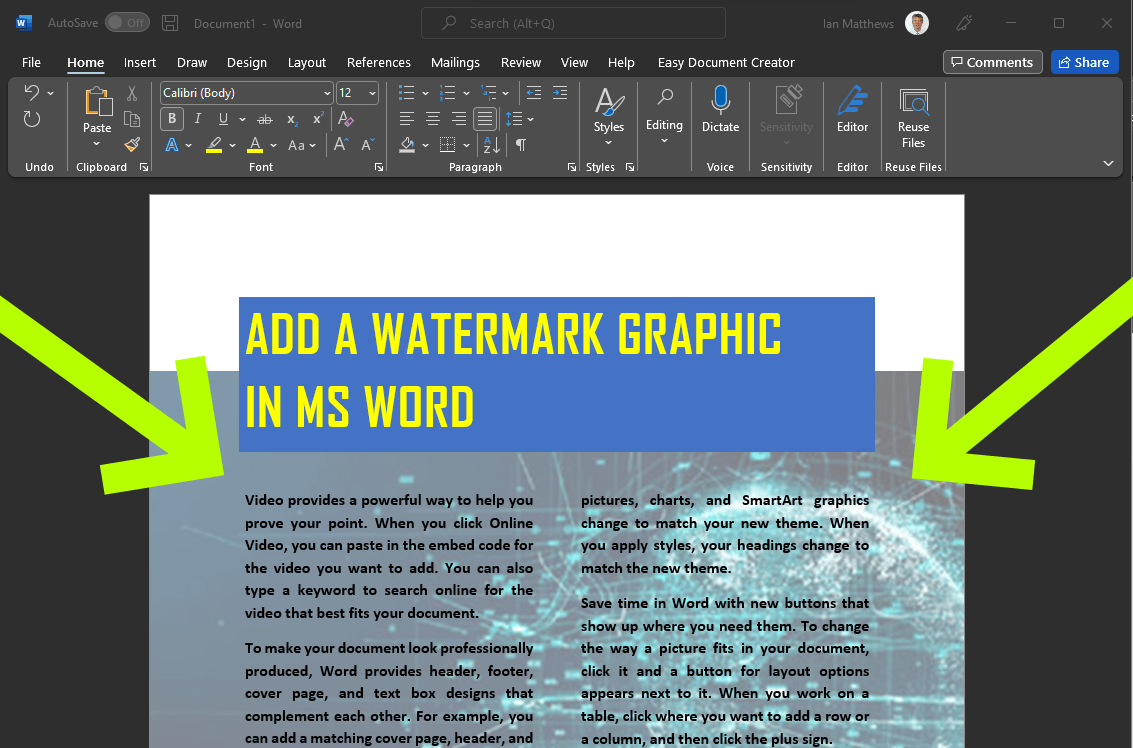The image size is (1133, 748).
Task: Click the Cut scissors icon
Action: tap(131, 94)
